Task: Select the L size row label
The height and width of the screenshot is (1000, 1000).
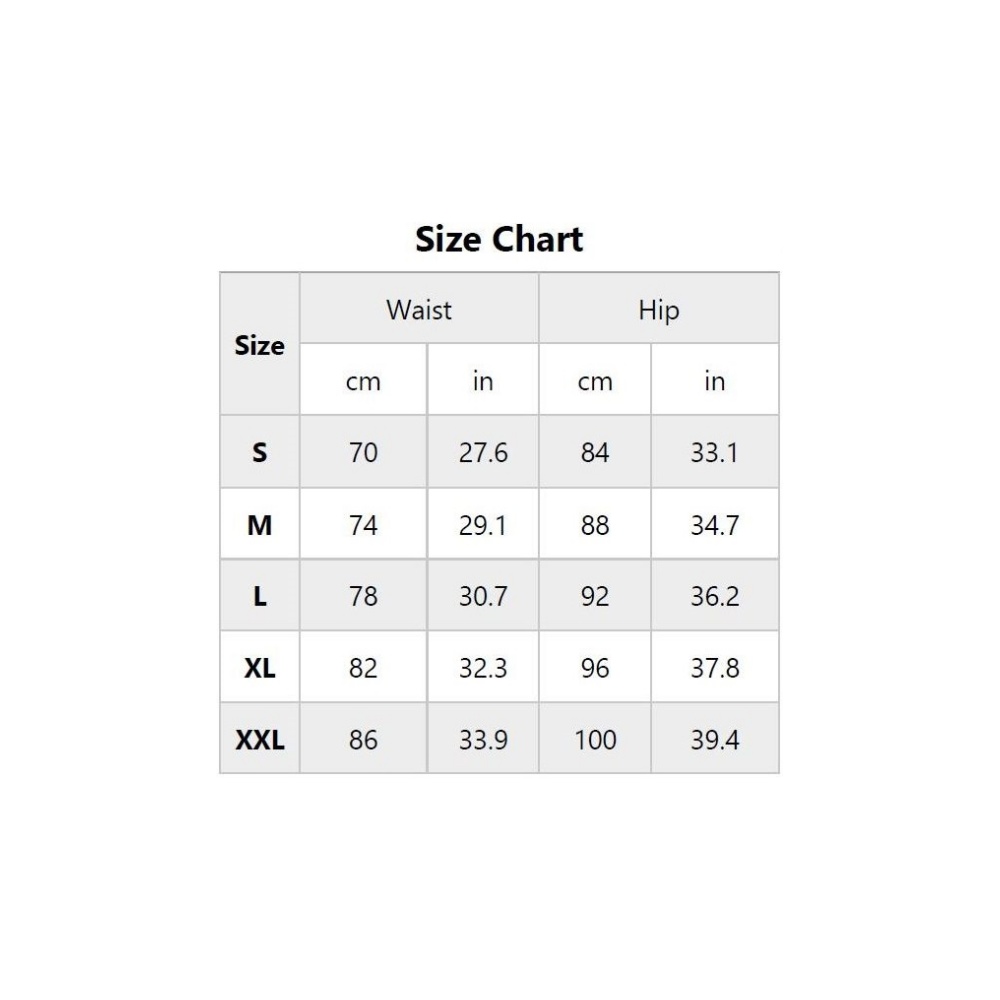Action: point(259,597)
